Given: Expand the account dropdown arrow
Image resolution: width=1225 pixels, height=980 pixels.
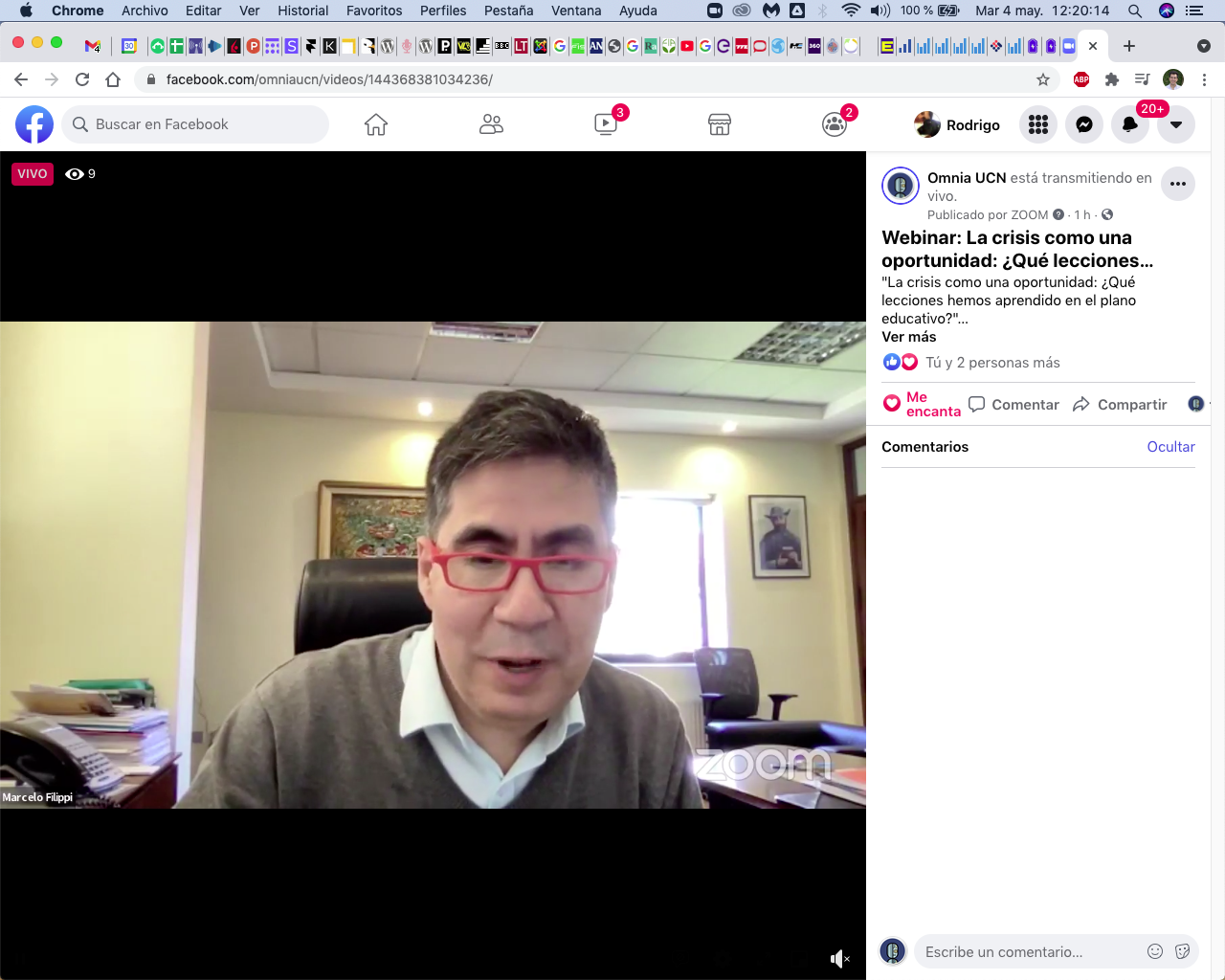Looking at the screenshot, I should (x=1176, y=124).
